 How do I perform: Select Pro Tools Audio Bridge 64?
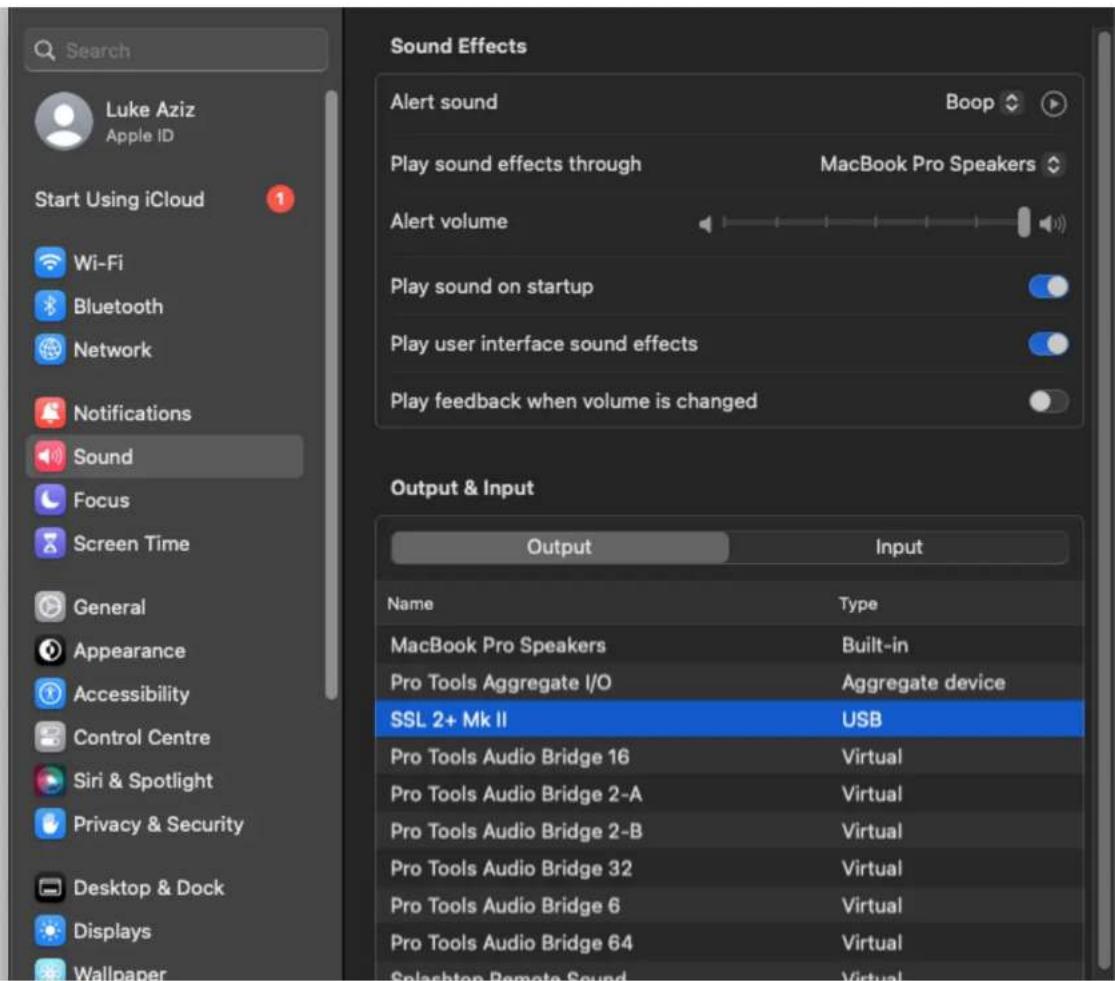pos(730,942)
